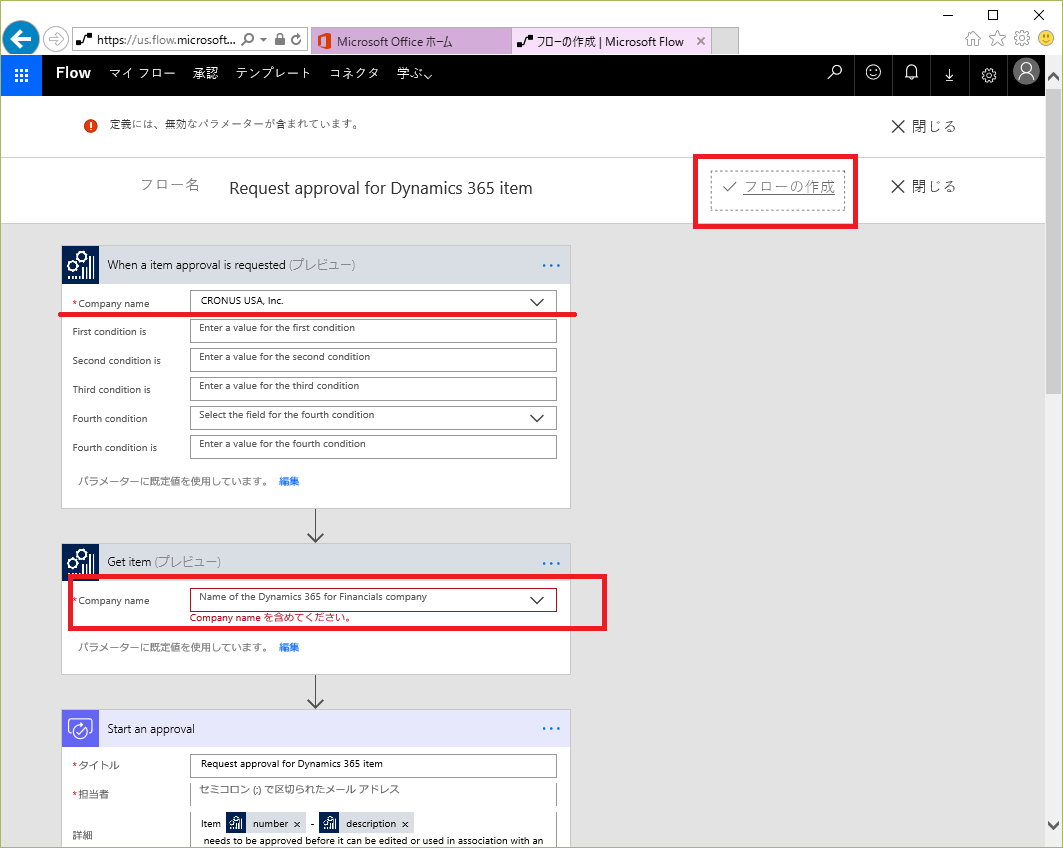Click the address bar search dropdown arrow
Viewport: 1063px width, 848px height.
point(263,39)
